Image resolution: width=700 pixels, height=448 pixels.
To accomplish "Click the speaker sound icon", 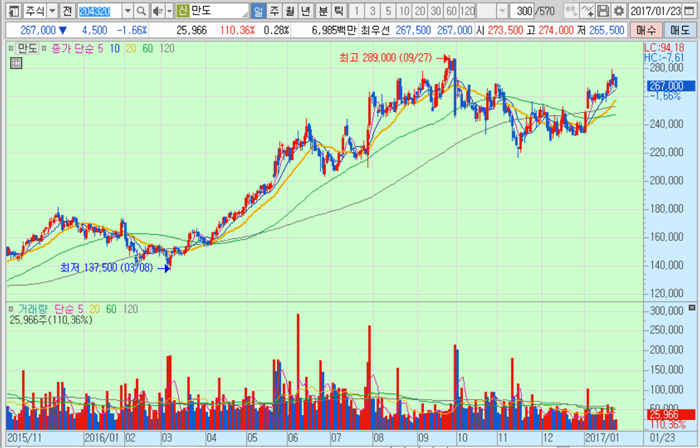I will 155,10.
